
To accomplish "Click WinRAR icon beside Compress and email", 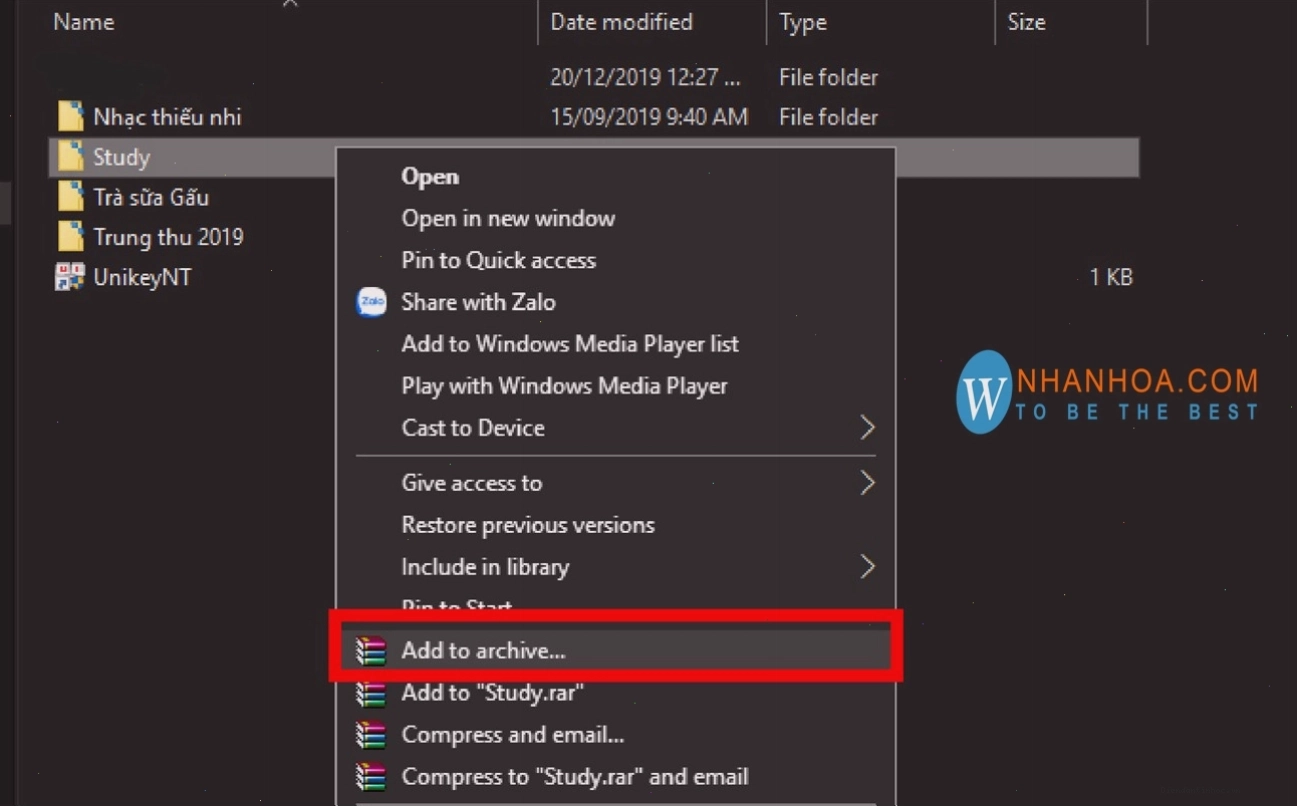I will coord(371,735).
